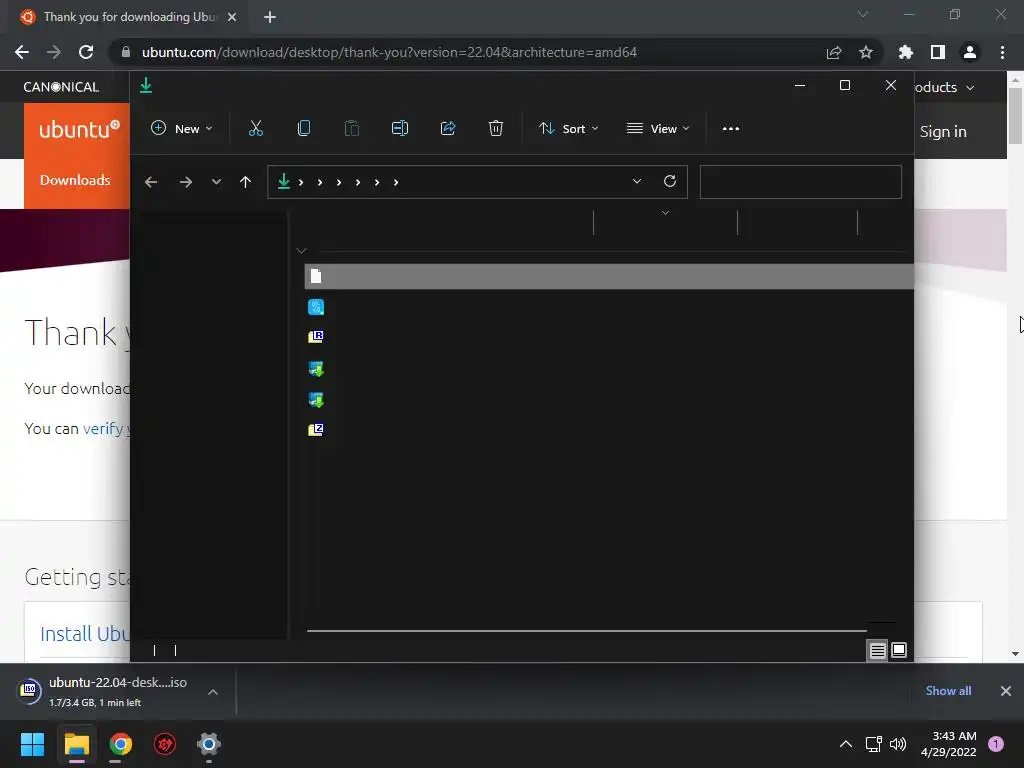Select the archive file icon marked R
Viewport: 1024px width, 768px height.
coord(316,337)
